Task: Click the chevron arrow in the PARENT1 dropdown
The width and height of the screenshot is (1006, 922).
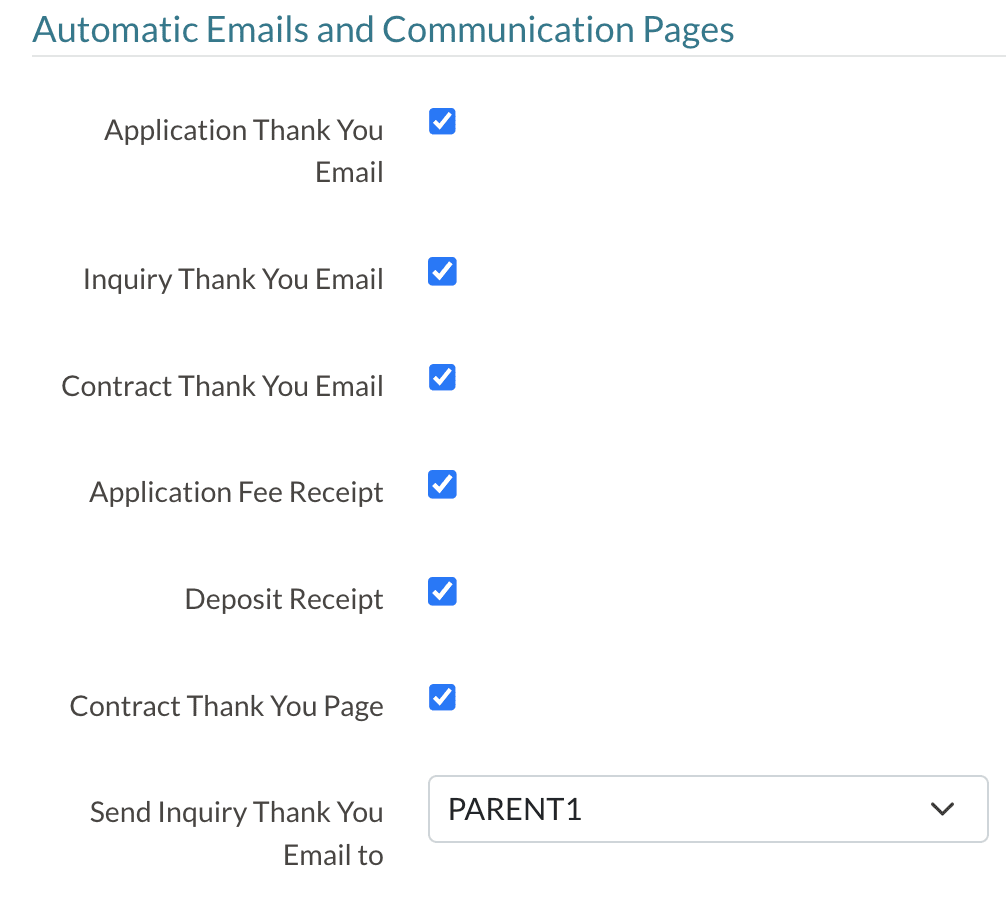Action: click(942, 809)
